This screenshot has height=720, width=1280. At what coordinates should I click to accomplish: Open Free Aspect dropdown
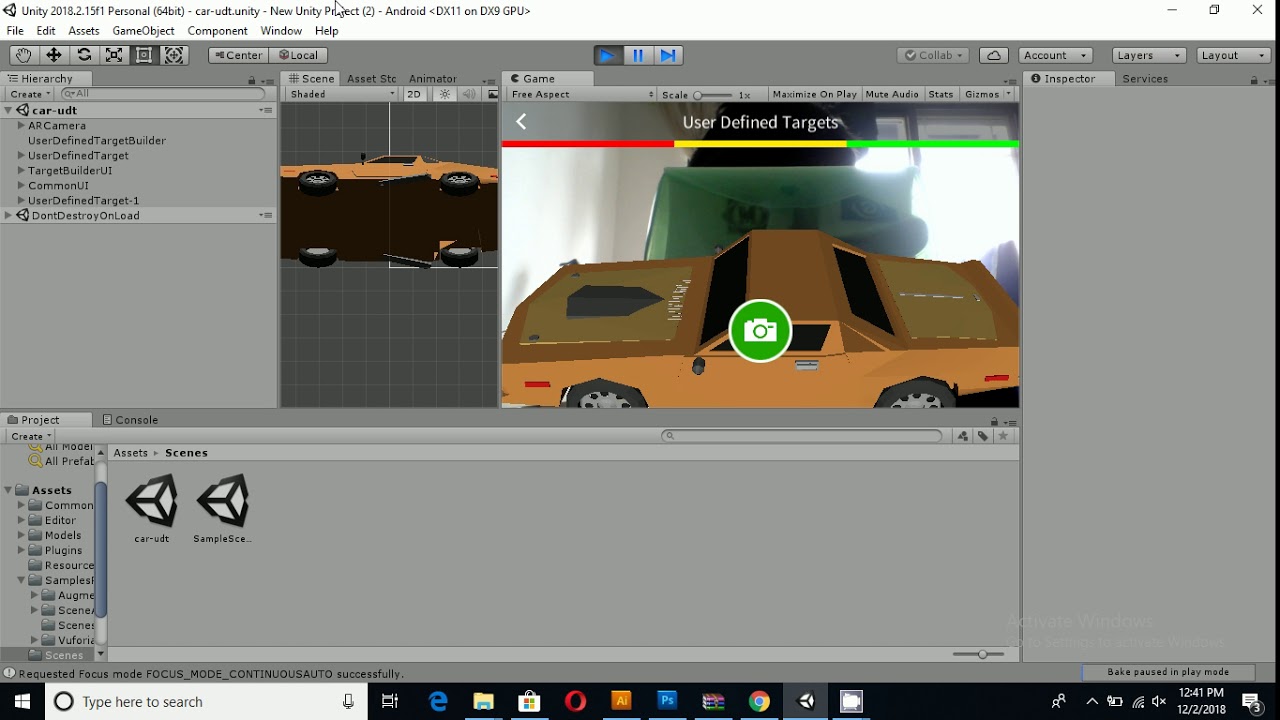point(580,94)
